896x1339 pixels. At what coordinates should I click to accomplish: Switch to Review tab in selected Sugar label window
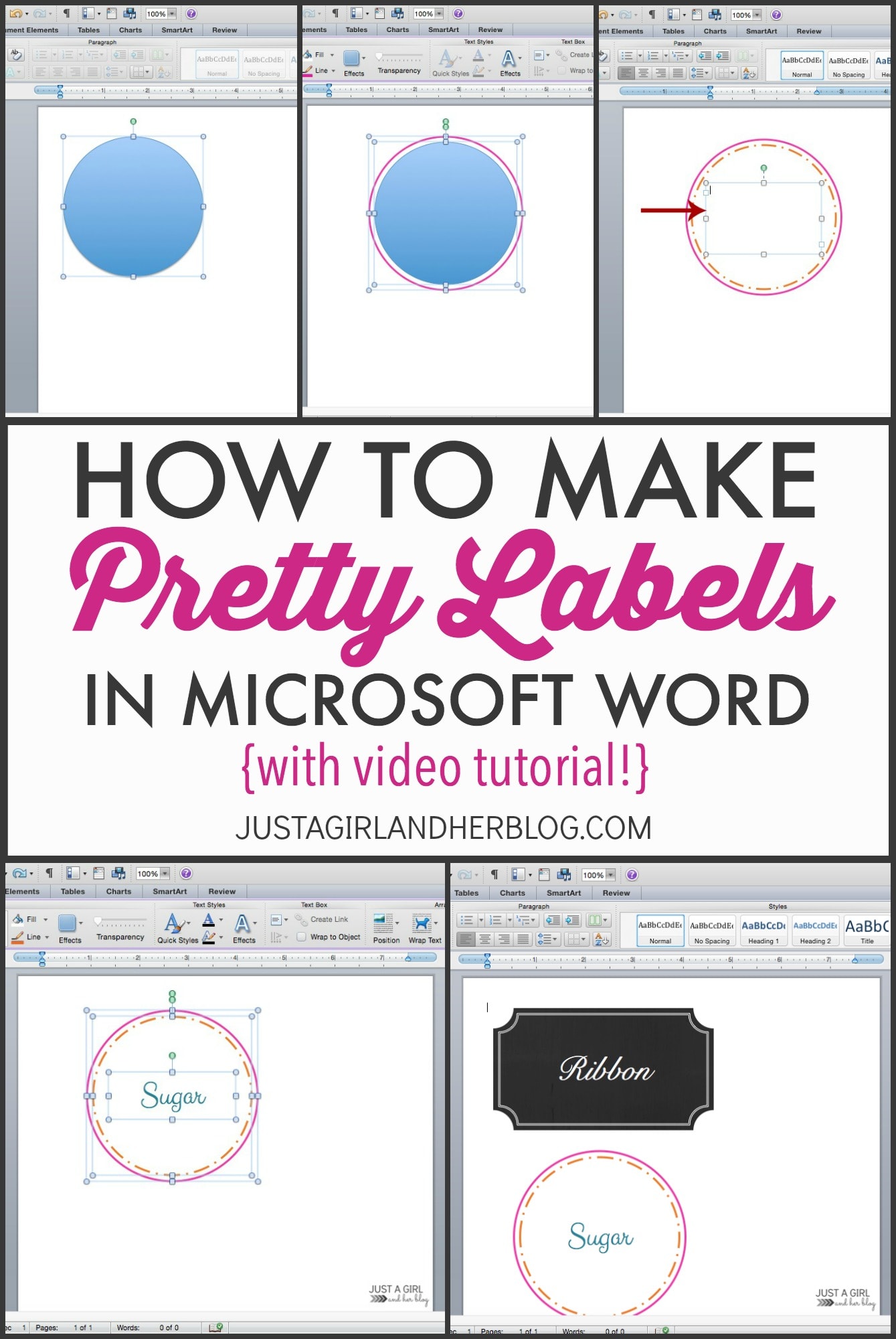pyautogui.click(x=222, y=892)
